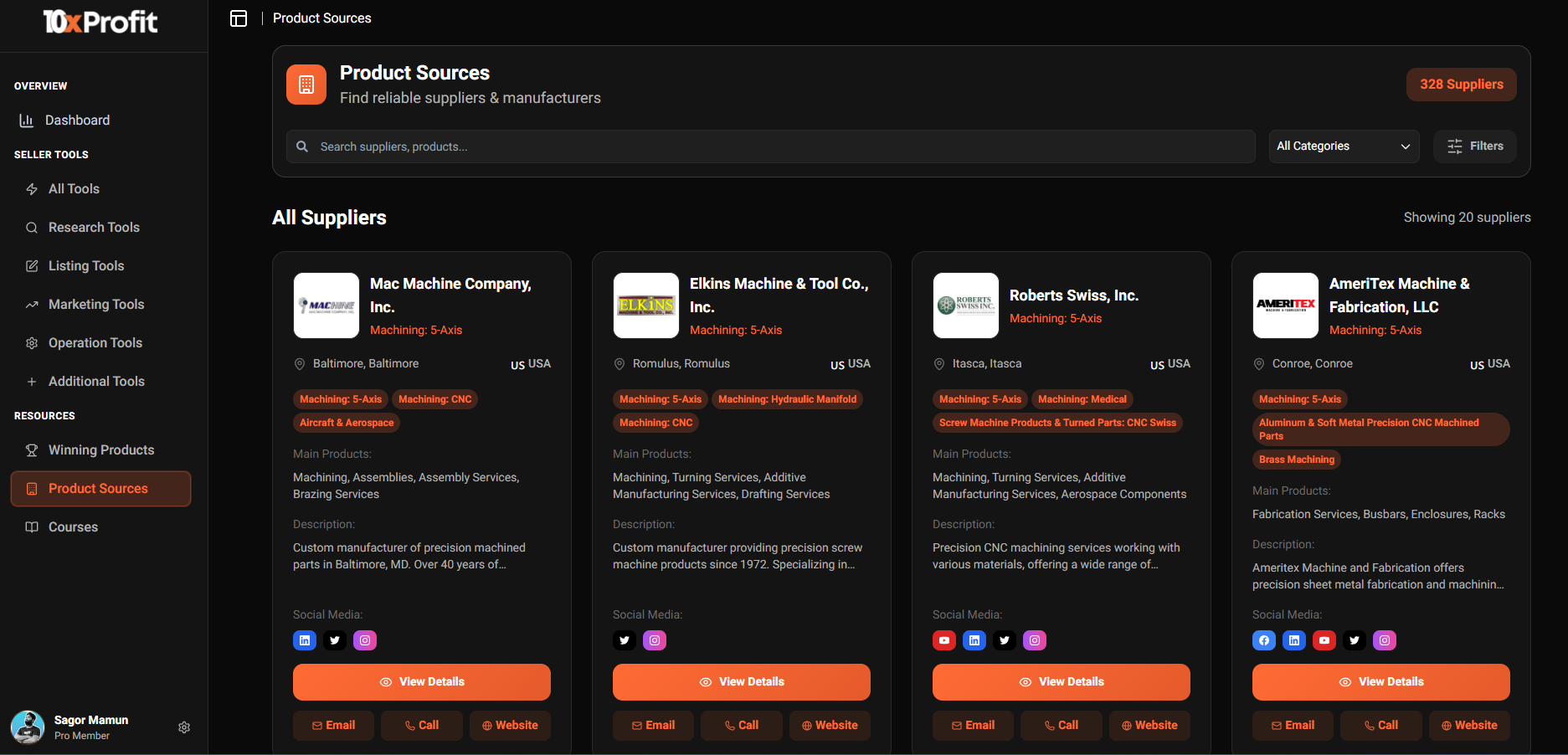The height and width of the screenshot is (755, 1568).
Task: Click Roberts Swiss YouTube icon
Action: pos(943,640)
